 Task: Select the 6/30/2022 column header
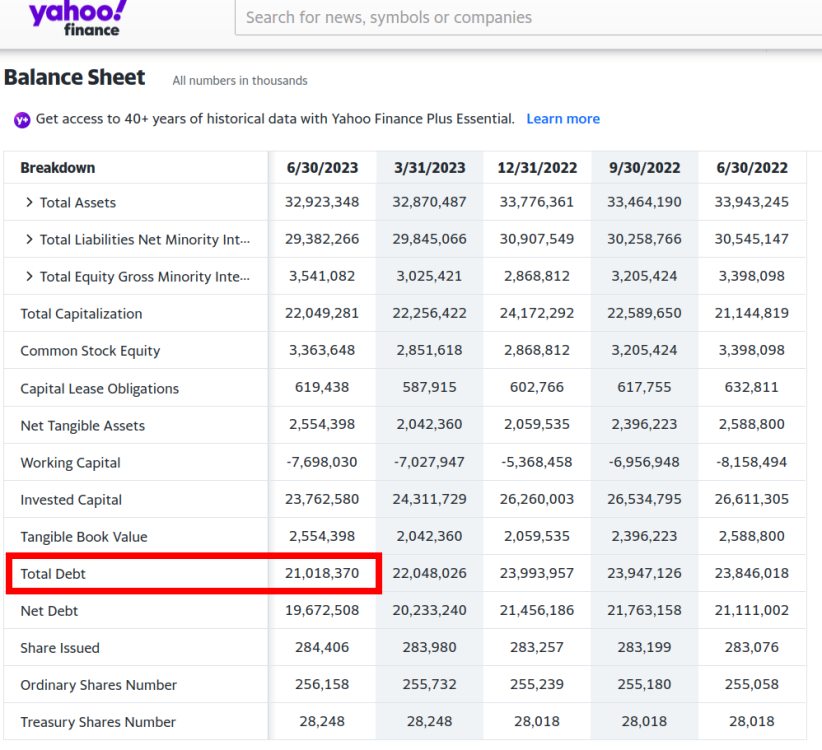(x=752, y=168)
